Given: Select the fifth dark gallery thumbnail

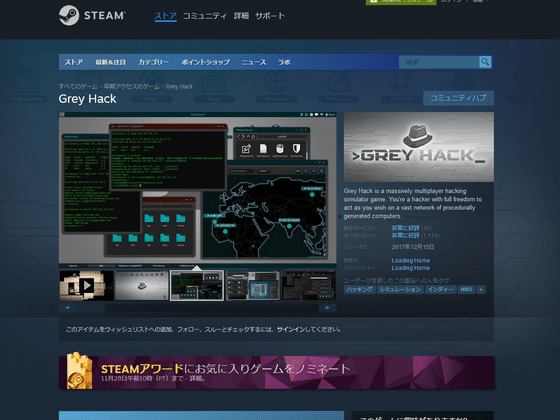Looking at the screenshot, I should click(308, 285).
